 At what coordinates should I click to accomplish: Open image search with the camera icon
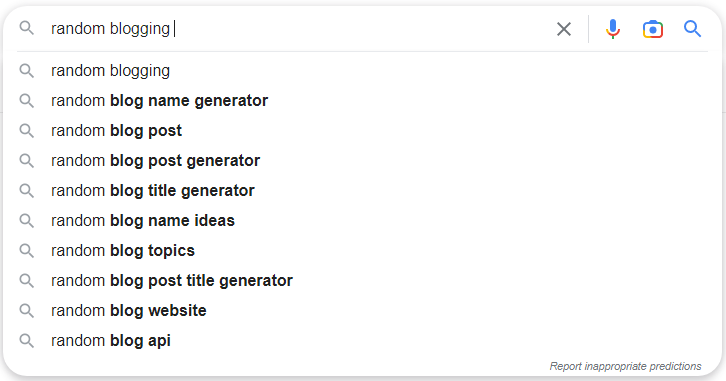coord(653,29)
